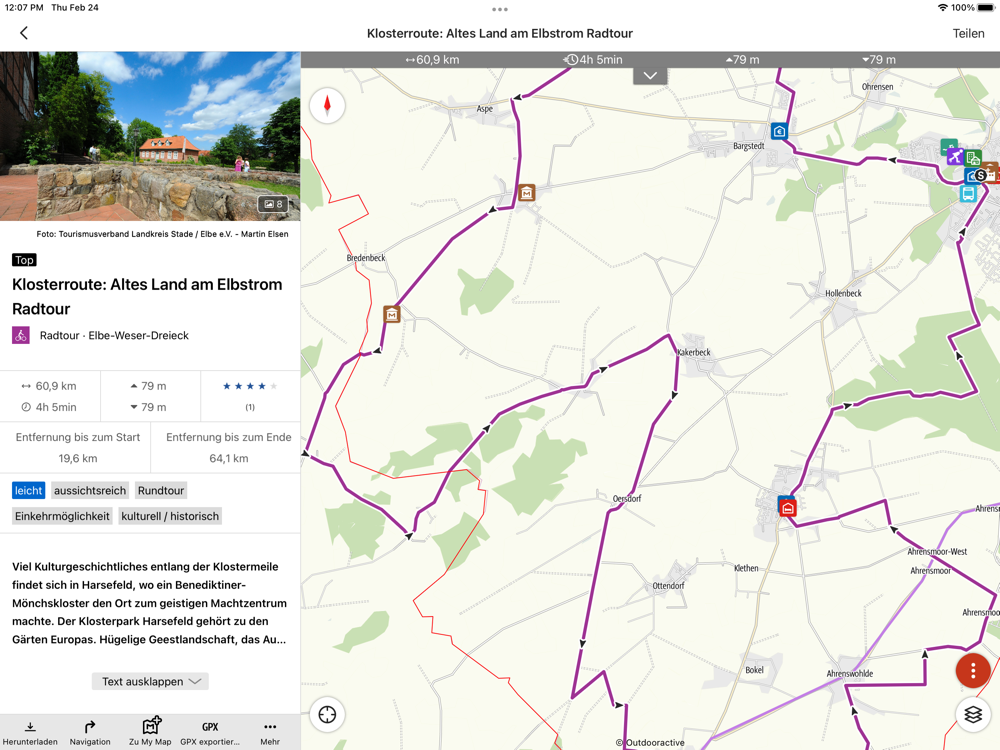1000x750 pixels.
Task: Select the Einkehrmöglichkeit tag
Action: click(62, 516)
